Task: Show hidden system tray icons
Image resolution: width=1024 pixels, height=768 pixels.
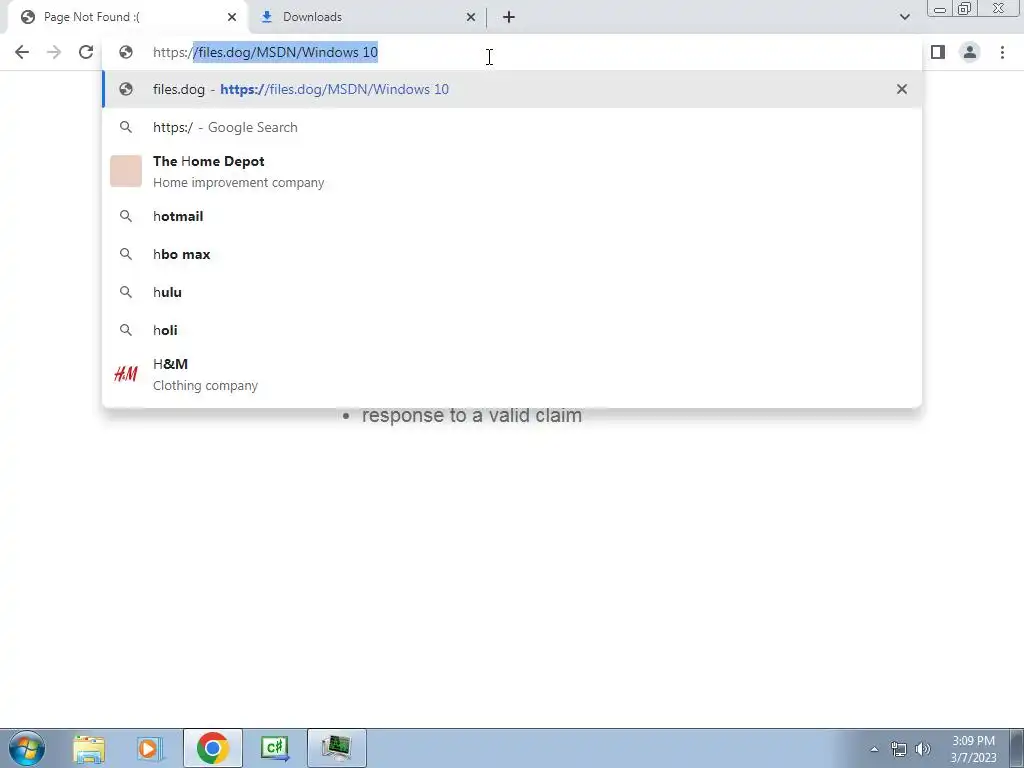Action: pos(874,750)
